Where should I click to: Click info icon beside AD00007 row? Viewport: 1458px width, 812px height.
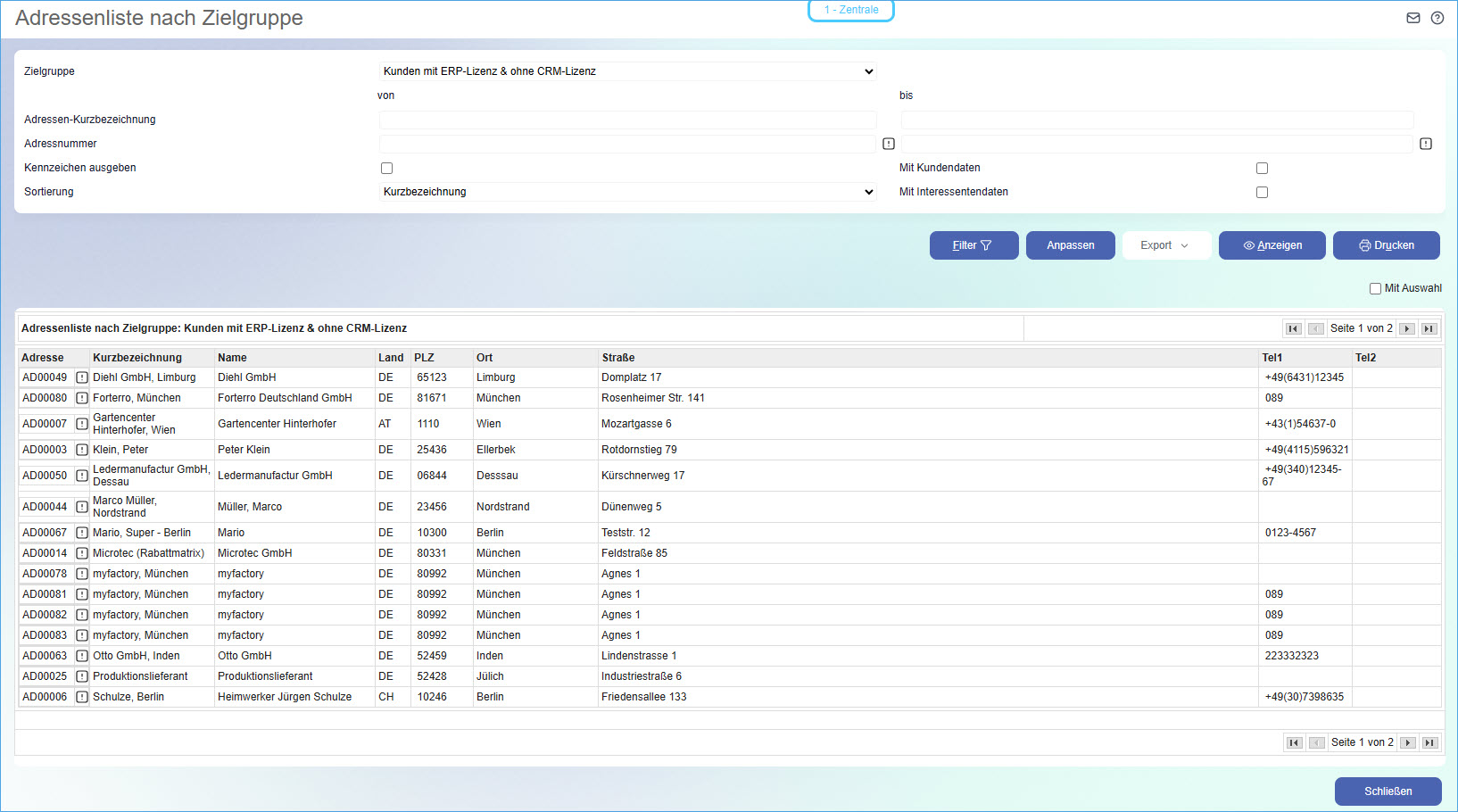(82, 424)
